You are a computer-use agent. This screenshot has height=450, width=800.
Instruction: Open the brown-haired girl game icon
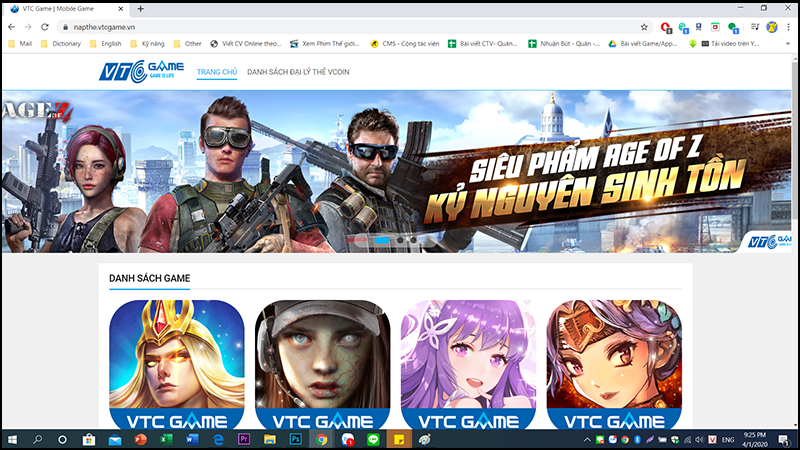614,364
